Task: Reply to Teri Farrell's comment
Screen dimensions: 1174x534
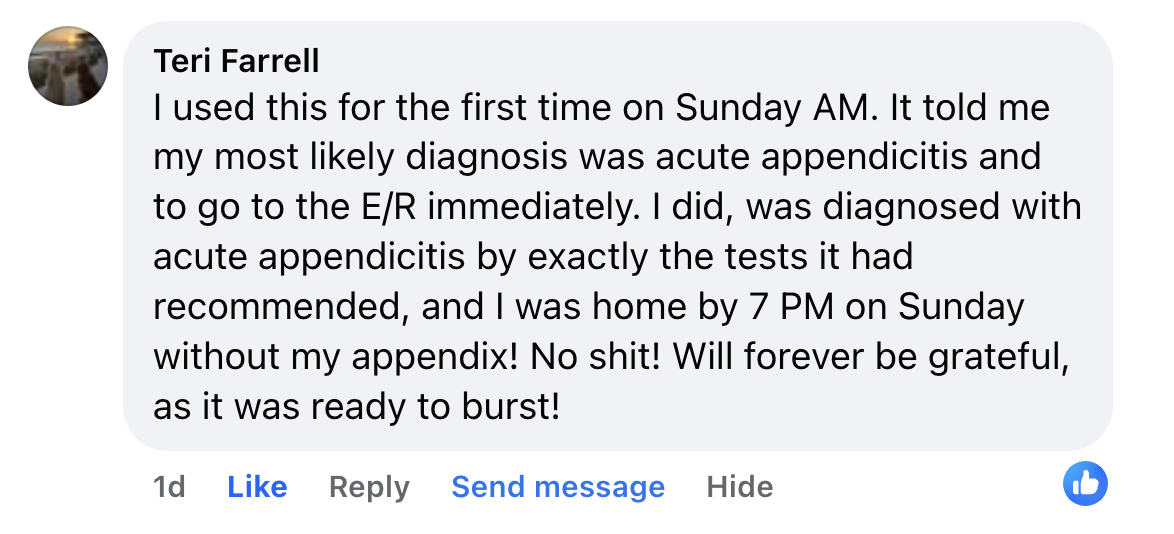Action: point(369,487)
